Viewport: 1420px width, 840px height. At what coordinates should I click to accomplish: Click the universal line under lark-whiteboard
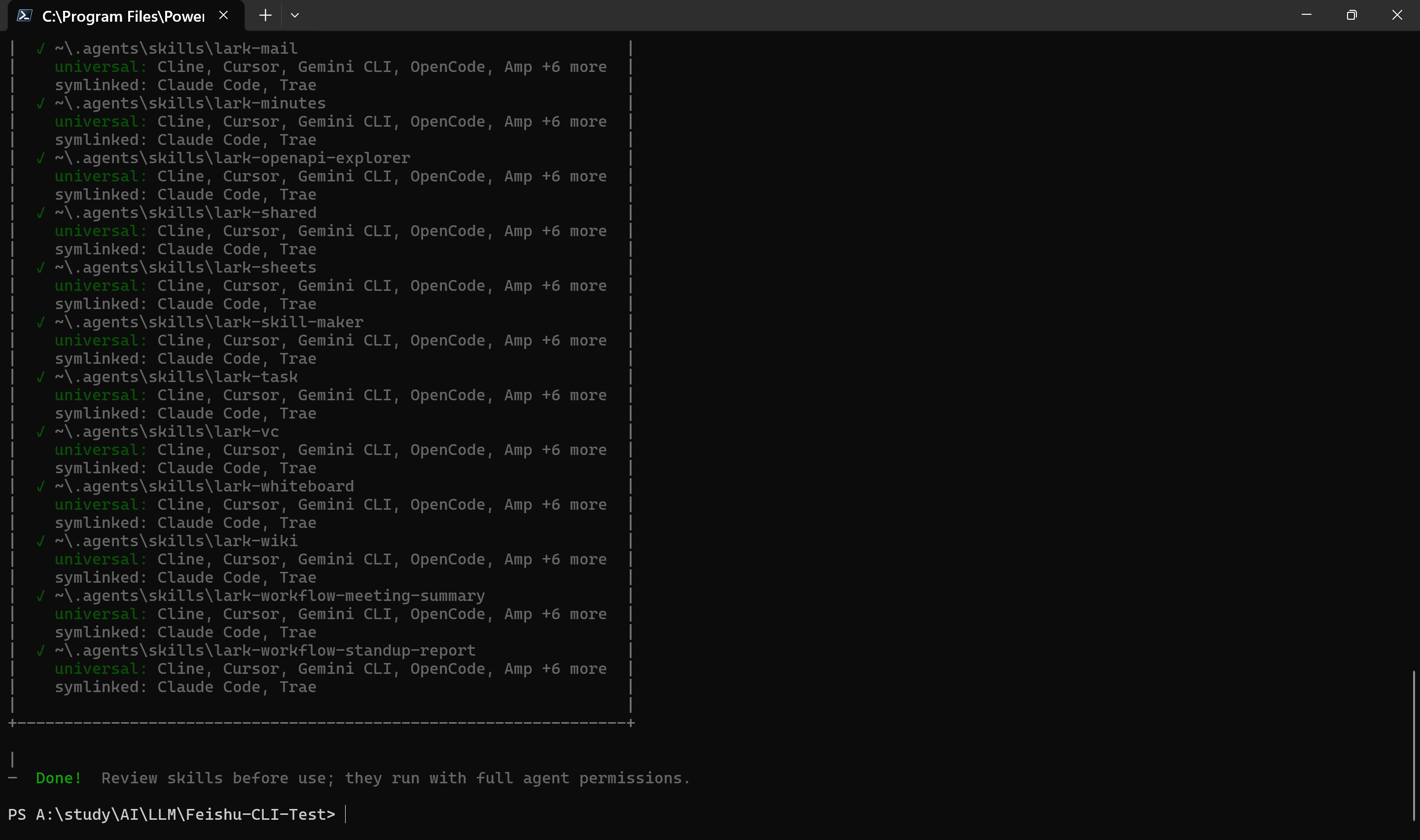click(x=330, y=504)
